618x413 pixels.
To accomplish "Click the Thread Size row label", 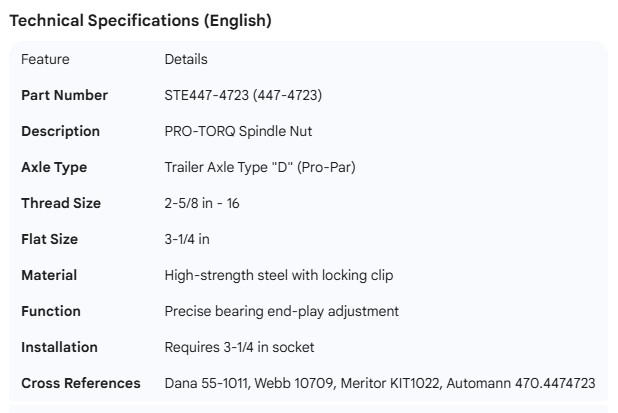I will [61, 203].
